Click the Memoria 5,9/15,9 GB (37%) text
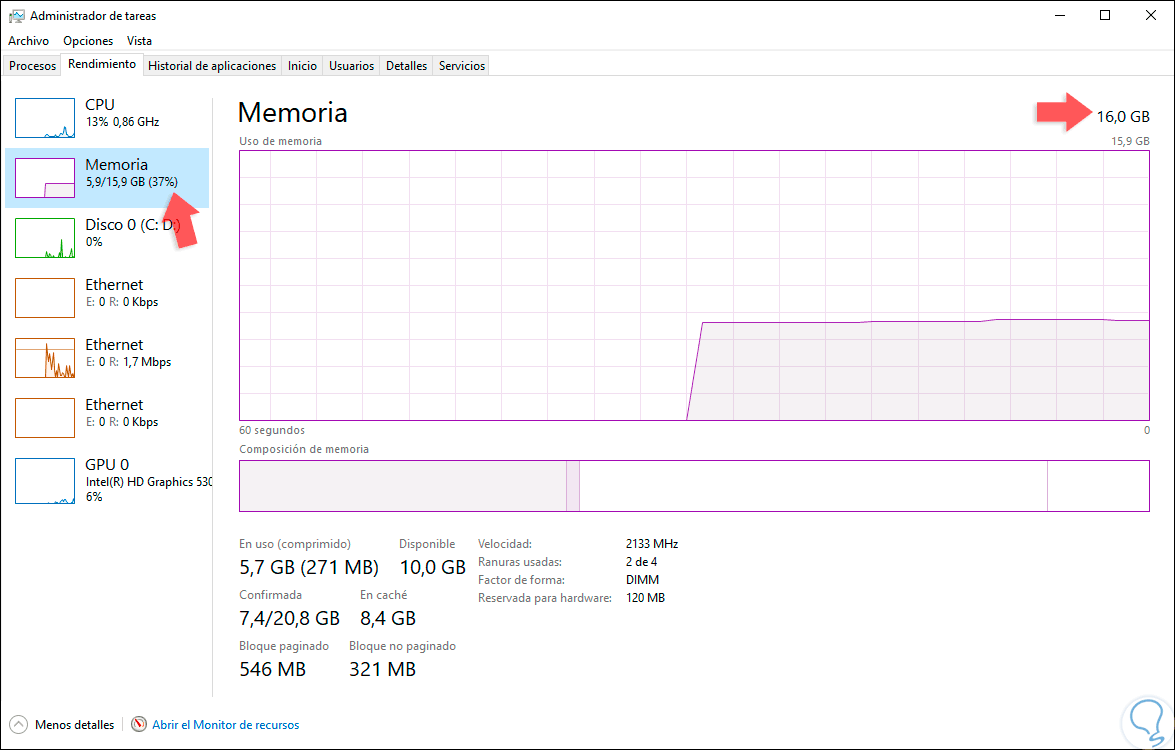1175x750 pixels. pyautogui.click(x=131, y=172)
